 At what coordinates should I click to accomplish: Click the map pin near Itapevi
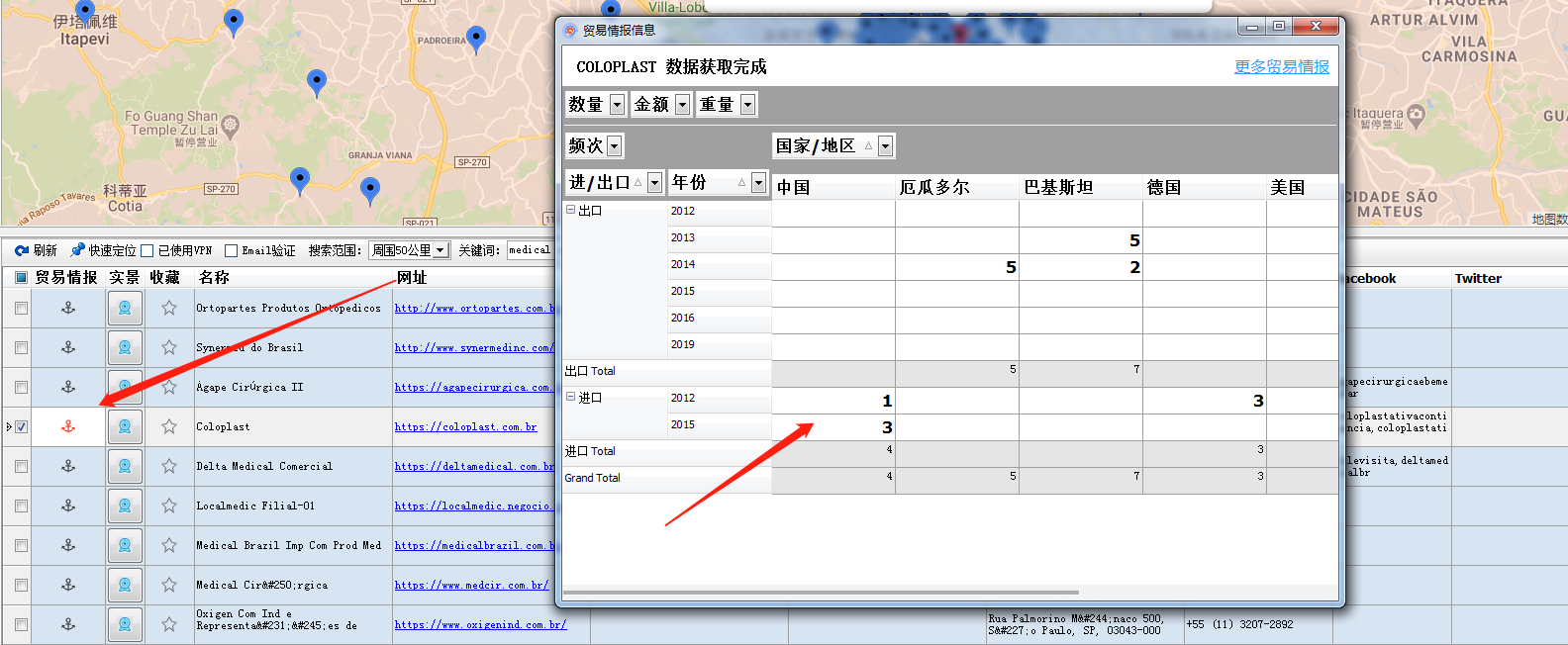tap(86, 12)
